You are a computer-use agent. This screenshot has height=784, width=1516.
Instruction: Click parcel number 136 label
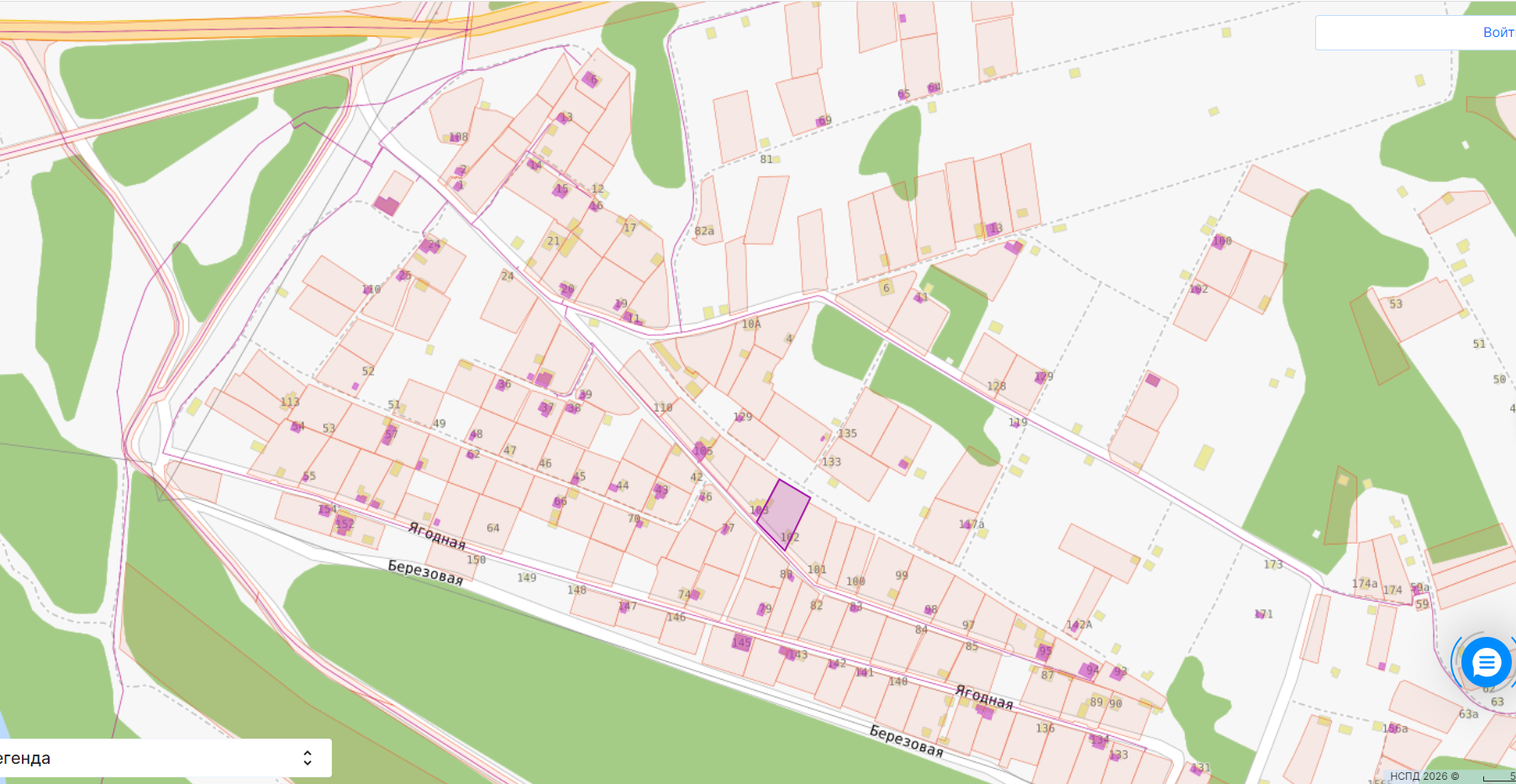(1045, 729)
